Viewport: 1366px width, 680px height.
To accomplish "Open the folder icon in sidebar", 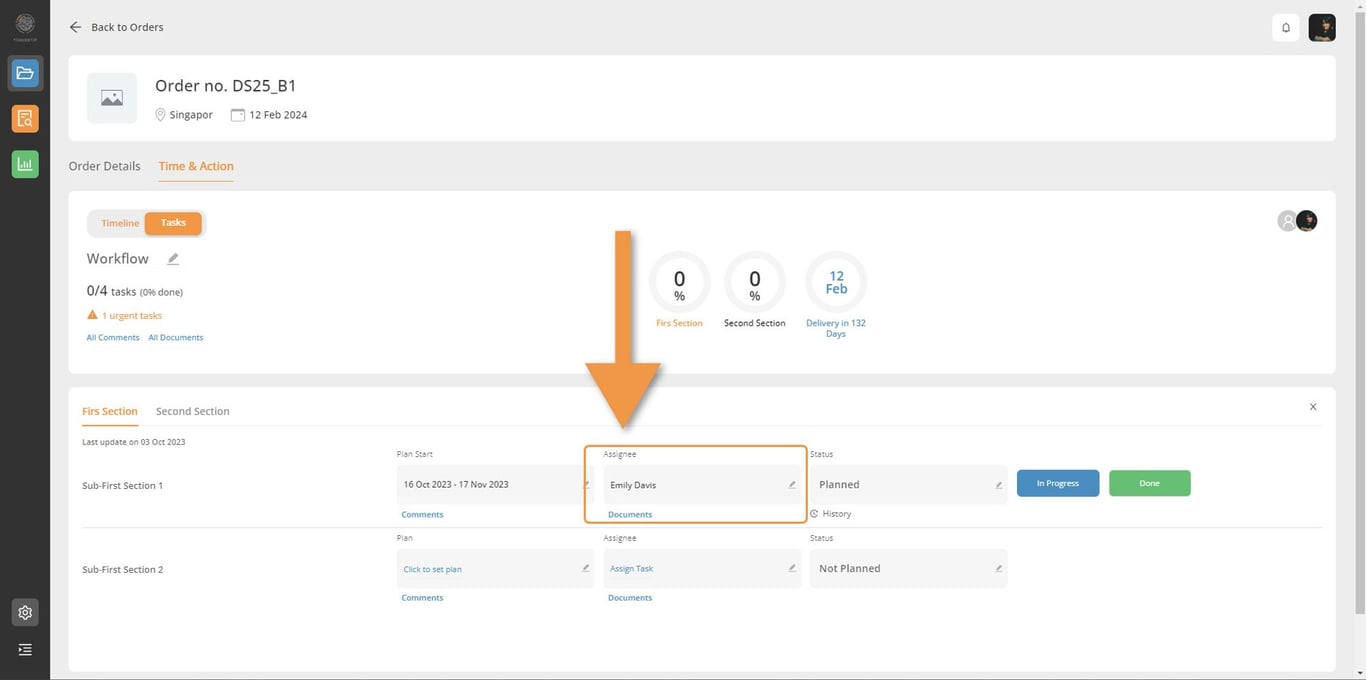I will (25, 73).
